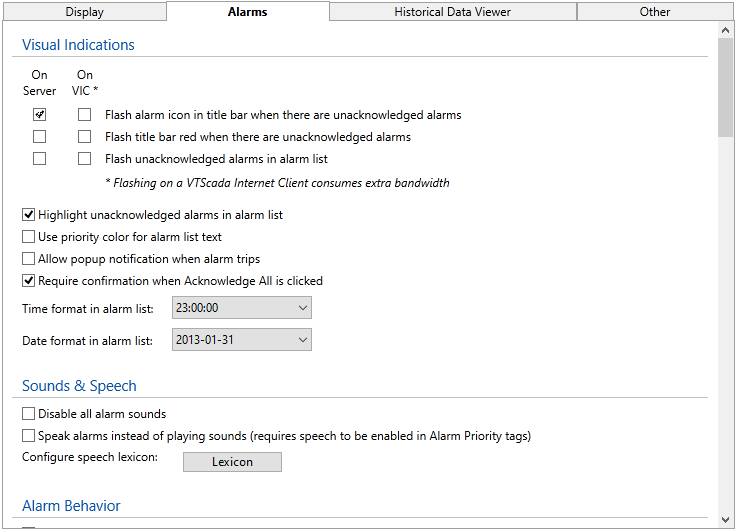Viewport: 738px width, 531px height.
Task: Enable On VIC flash title bar red checkbox
Action: click(85, 137)
